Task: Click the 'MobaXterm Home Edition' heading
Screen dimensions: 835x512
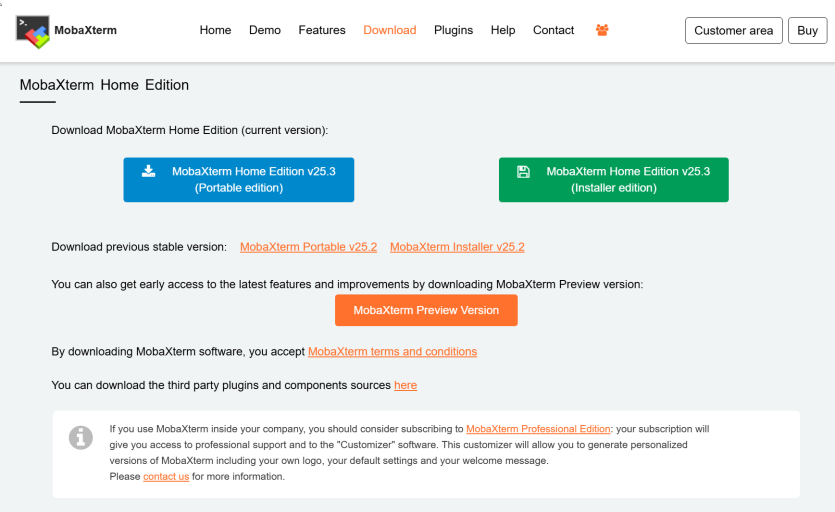Action: 104,85
